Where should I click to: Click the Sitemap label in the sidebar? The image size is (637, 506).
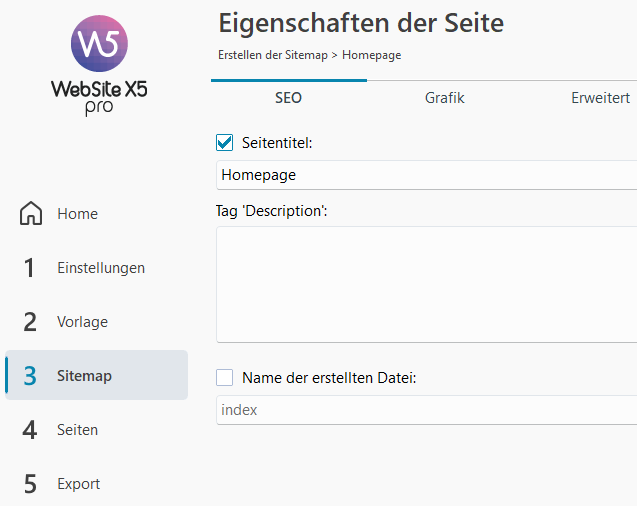(x=84, y=376)
